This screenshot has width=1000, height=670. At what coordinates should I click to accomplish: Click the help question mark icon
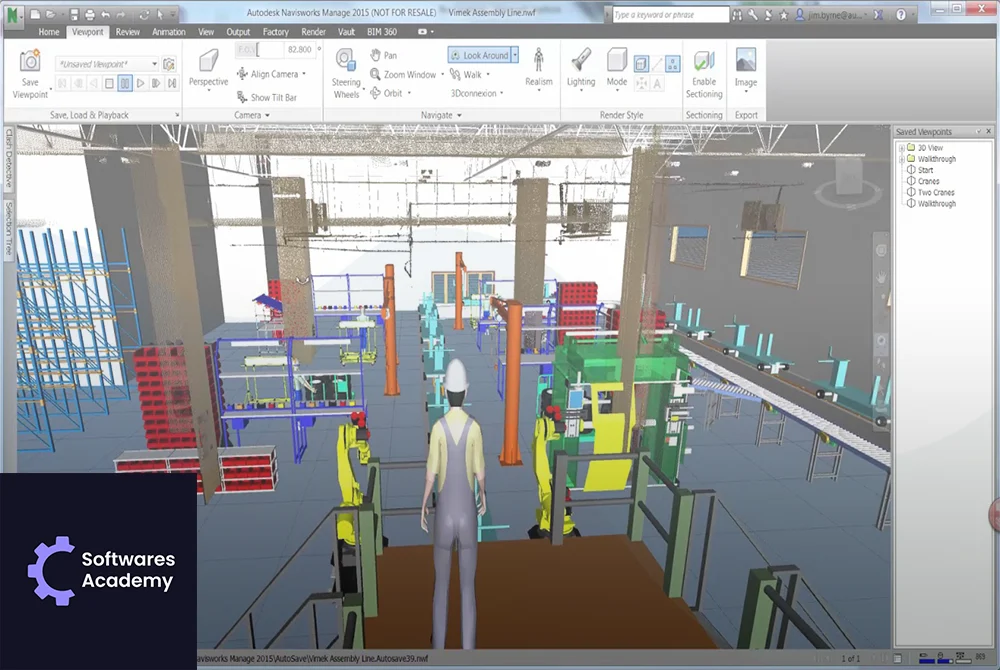pos(901,15)
